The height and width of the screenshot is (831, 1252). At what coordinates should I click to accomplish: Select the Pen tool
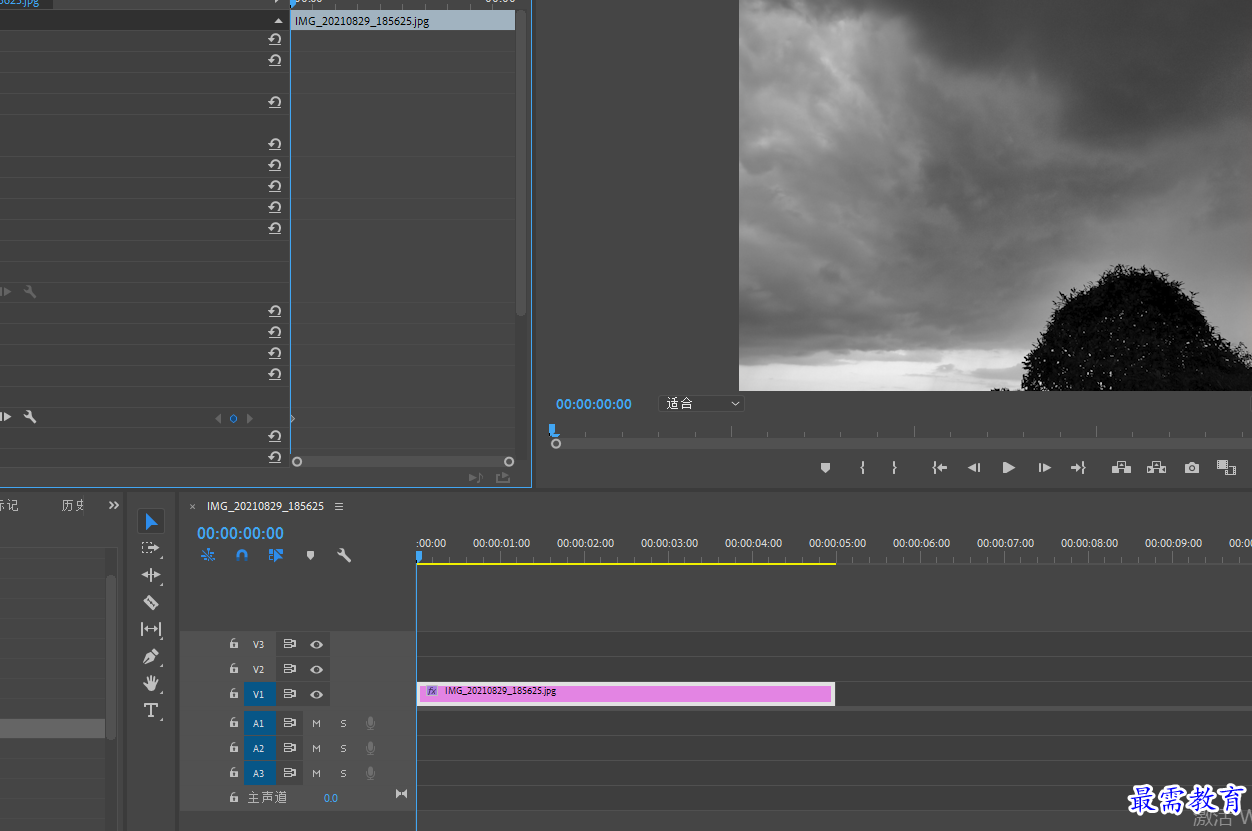coord(151,657)
